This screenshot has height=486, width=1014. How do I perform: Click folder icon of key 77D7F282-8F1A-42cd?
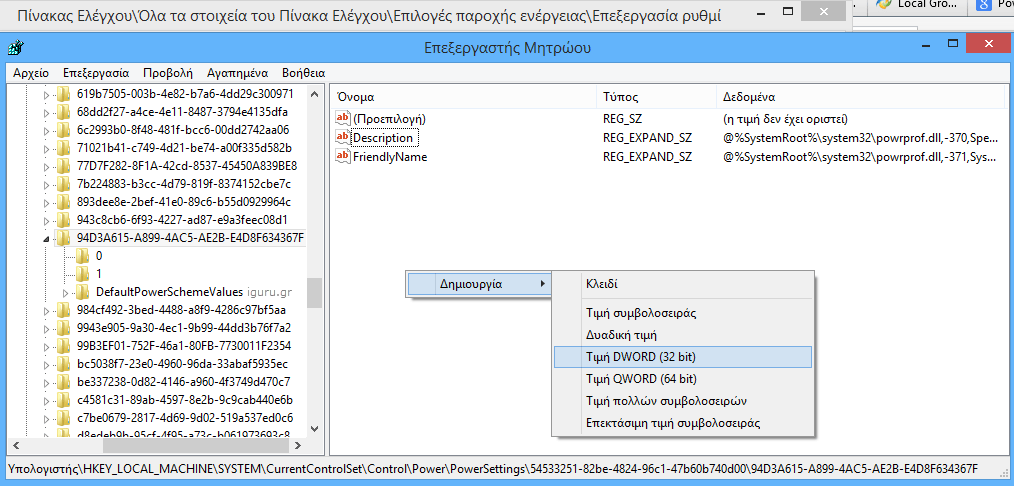coord(63,166)
